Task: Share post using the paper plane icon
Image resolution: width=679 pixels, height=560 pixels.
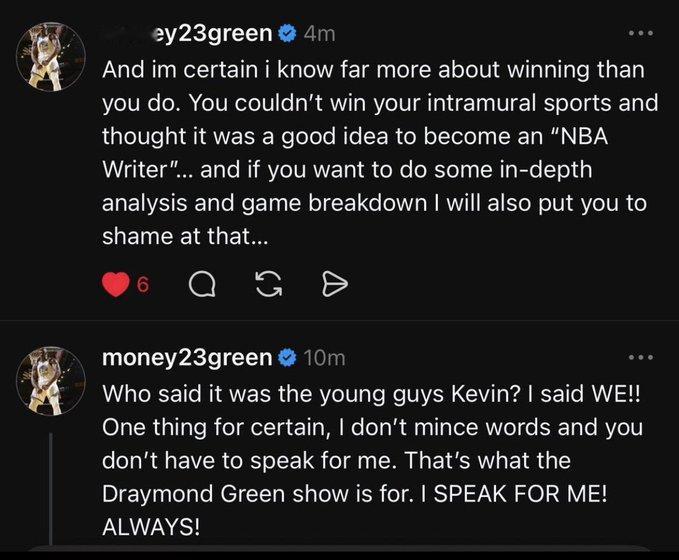Action: [335, 285]
